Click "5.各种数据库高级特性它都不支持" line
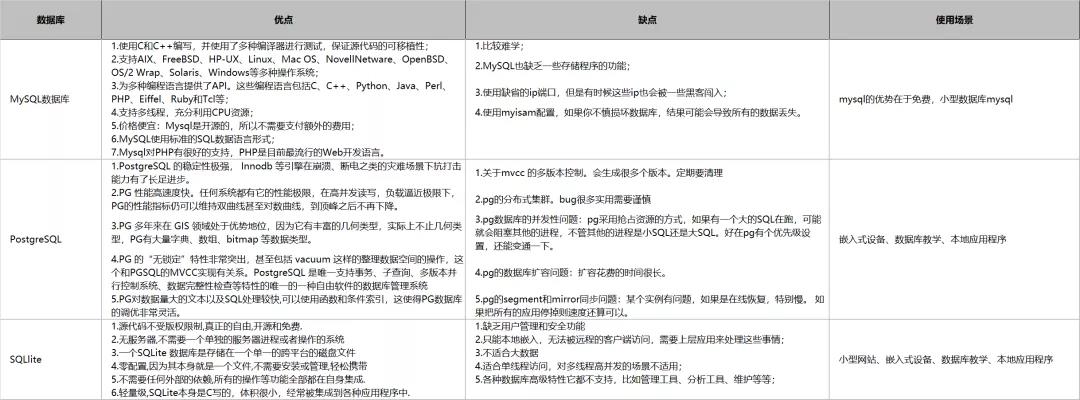Screen dimensions: 1080x400 625,379
